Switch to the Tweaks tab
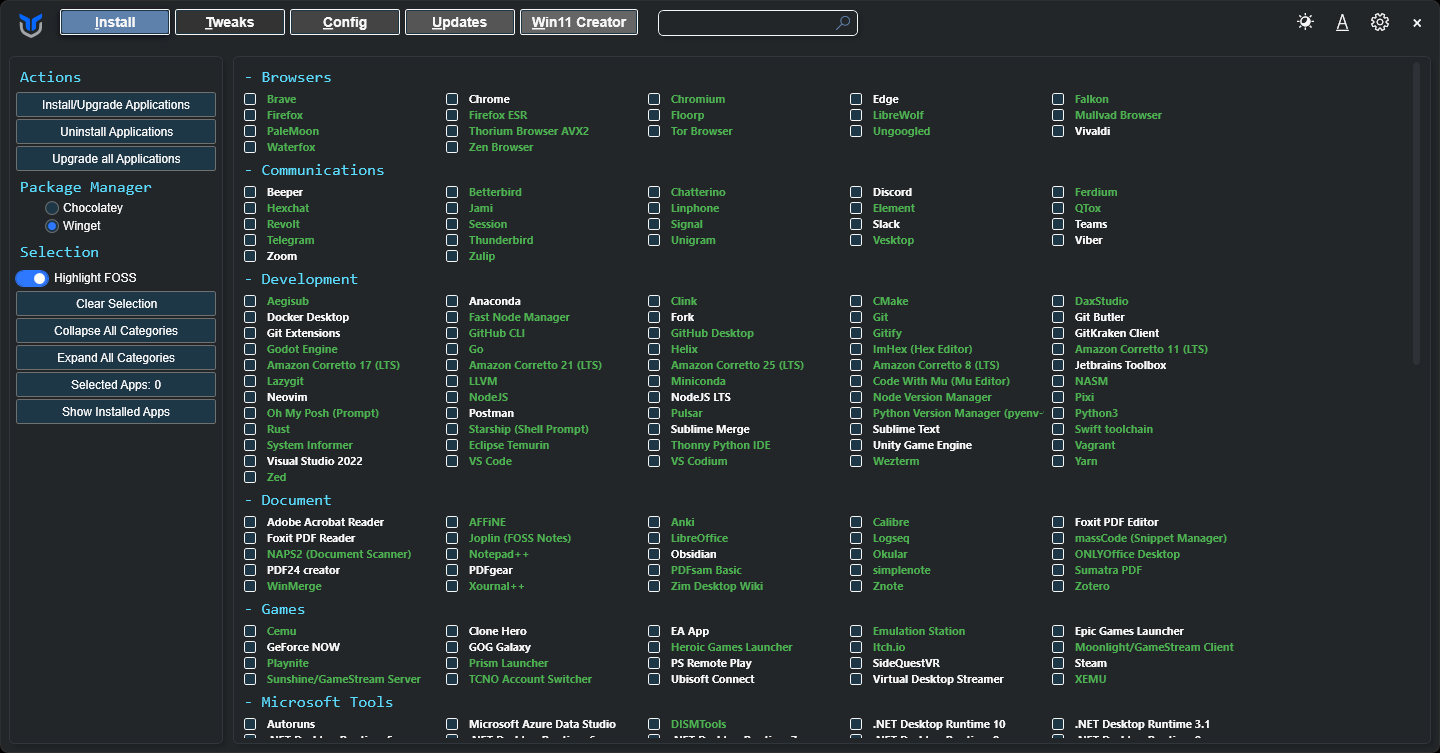This screenshot has height=753, width=1440. click(x=230, y=22)
